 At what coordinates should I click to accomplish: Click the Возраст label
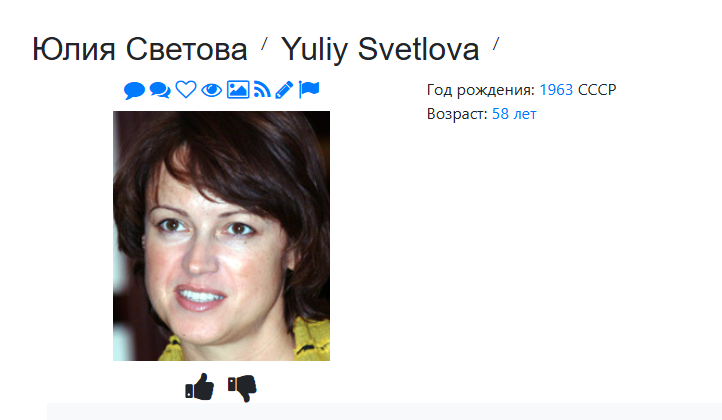[457, 114]
